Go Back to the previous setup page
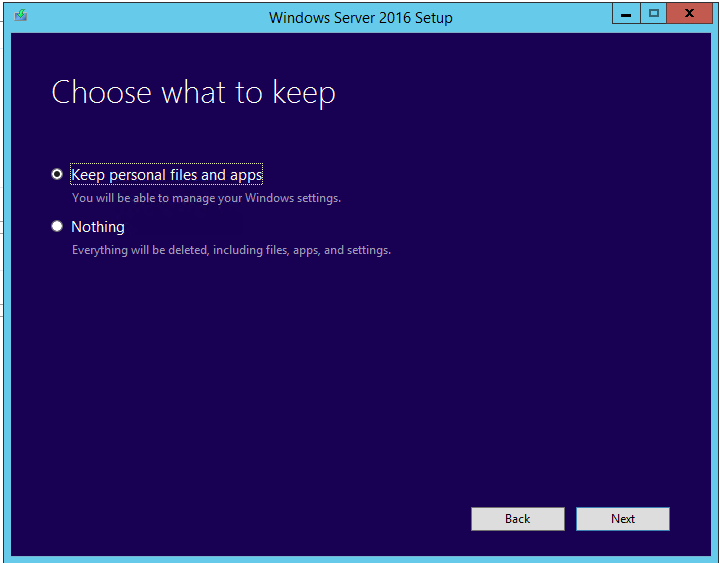 tap(518, 519)
